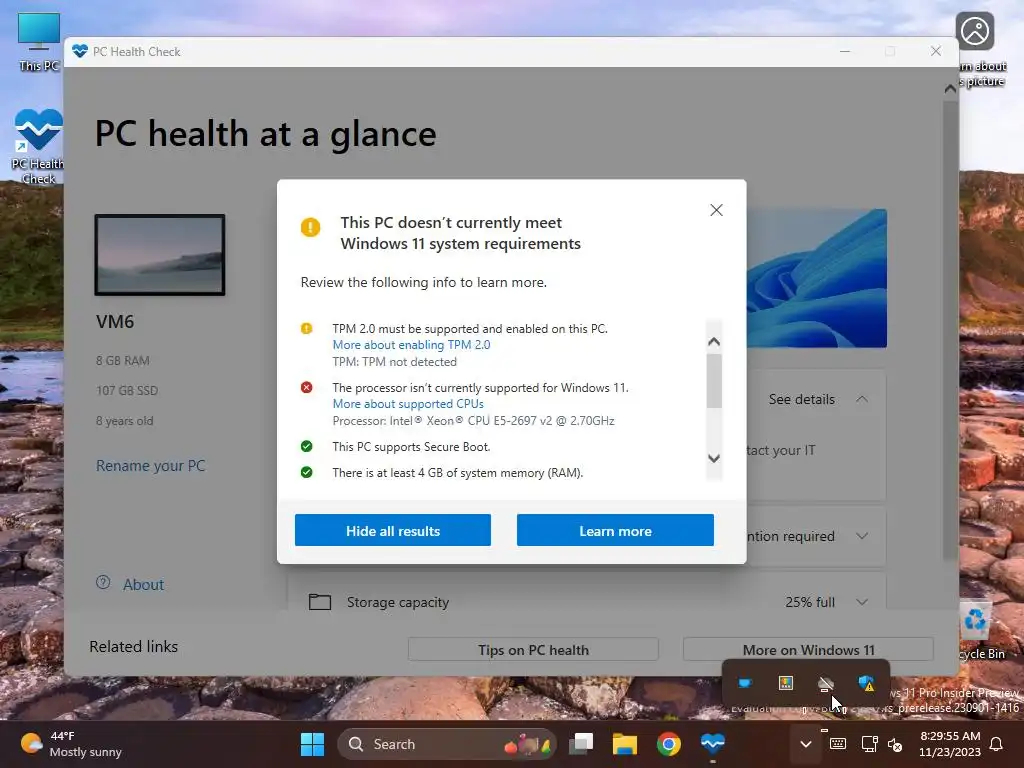Open the About link
The width and height of the screenshot is (1024, 768).
(x=143, y=584)
